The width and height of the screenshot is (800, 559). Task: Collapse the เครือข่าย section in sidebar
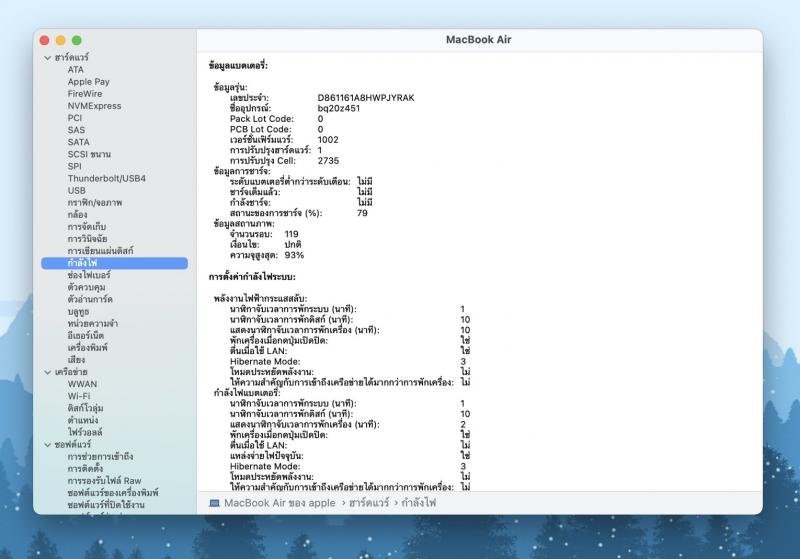[x=47, y=371]
